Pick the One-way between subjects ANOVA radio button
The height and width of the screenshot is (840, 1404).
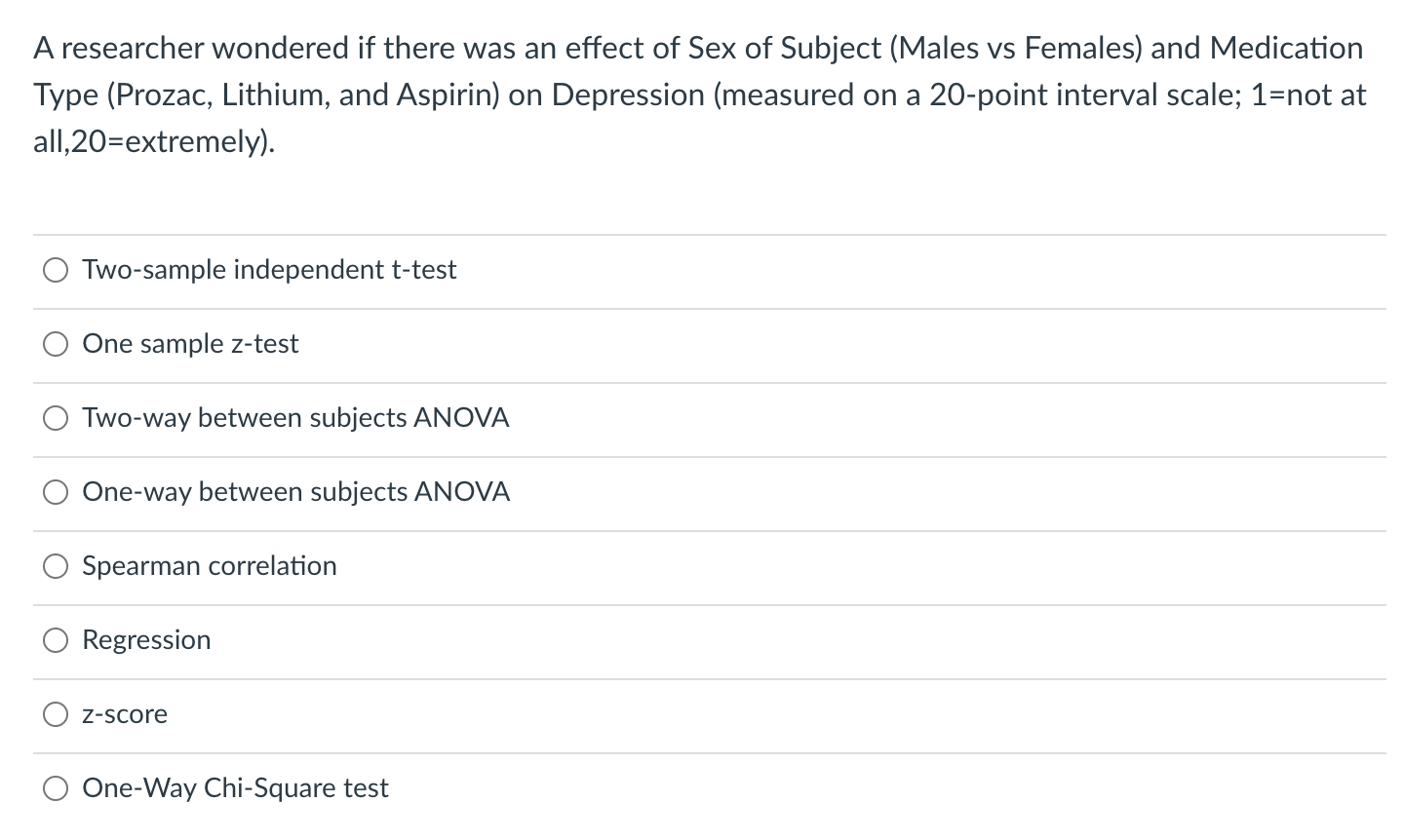point(56,492)
